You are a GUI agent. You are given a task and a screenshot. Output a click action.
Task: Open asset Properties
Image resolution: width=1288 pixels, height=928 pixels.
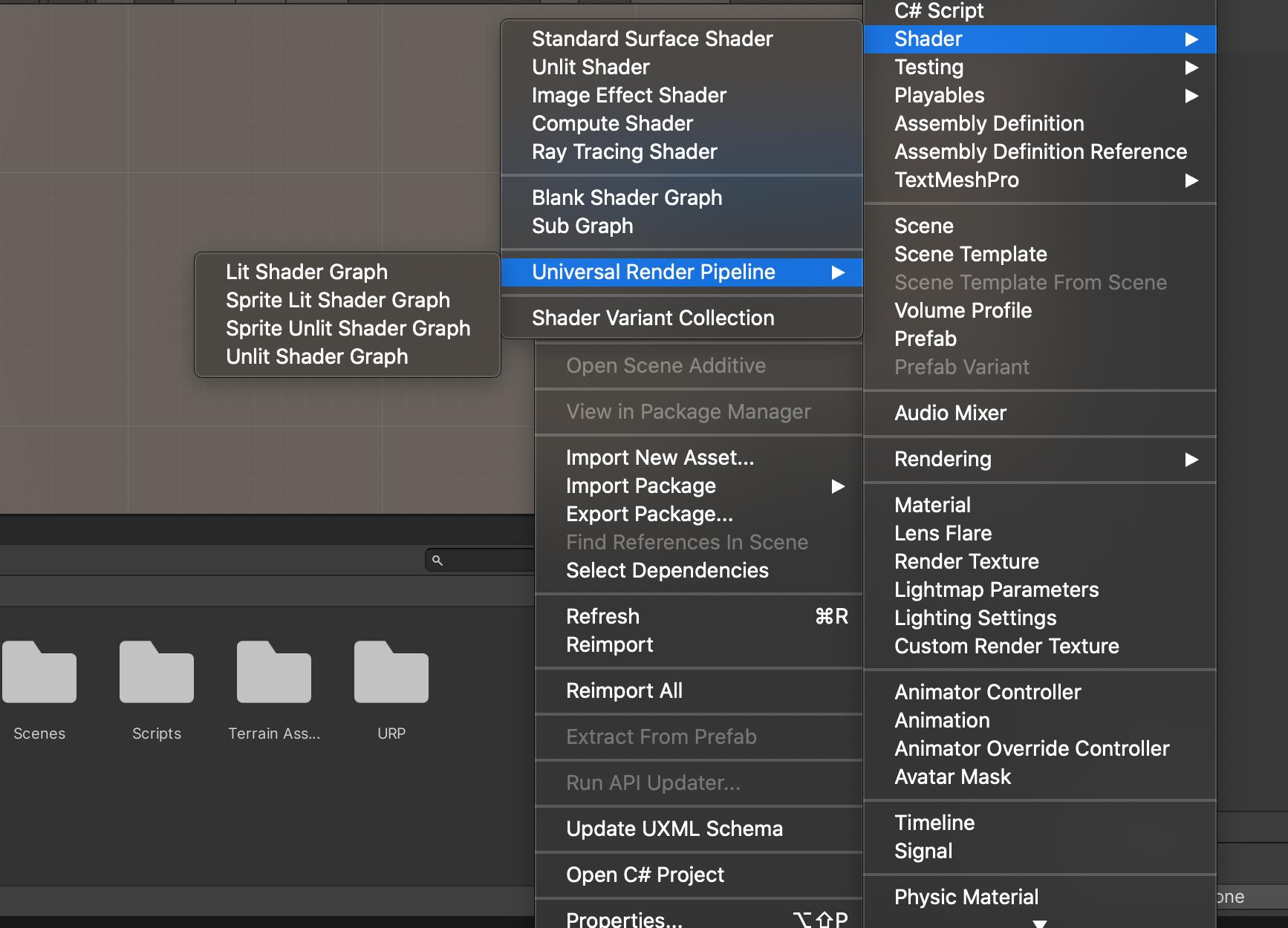pyautogui.click(x=698, y=919)
